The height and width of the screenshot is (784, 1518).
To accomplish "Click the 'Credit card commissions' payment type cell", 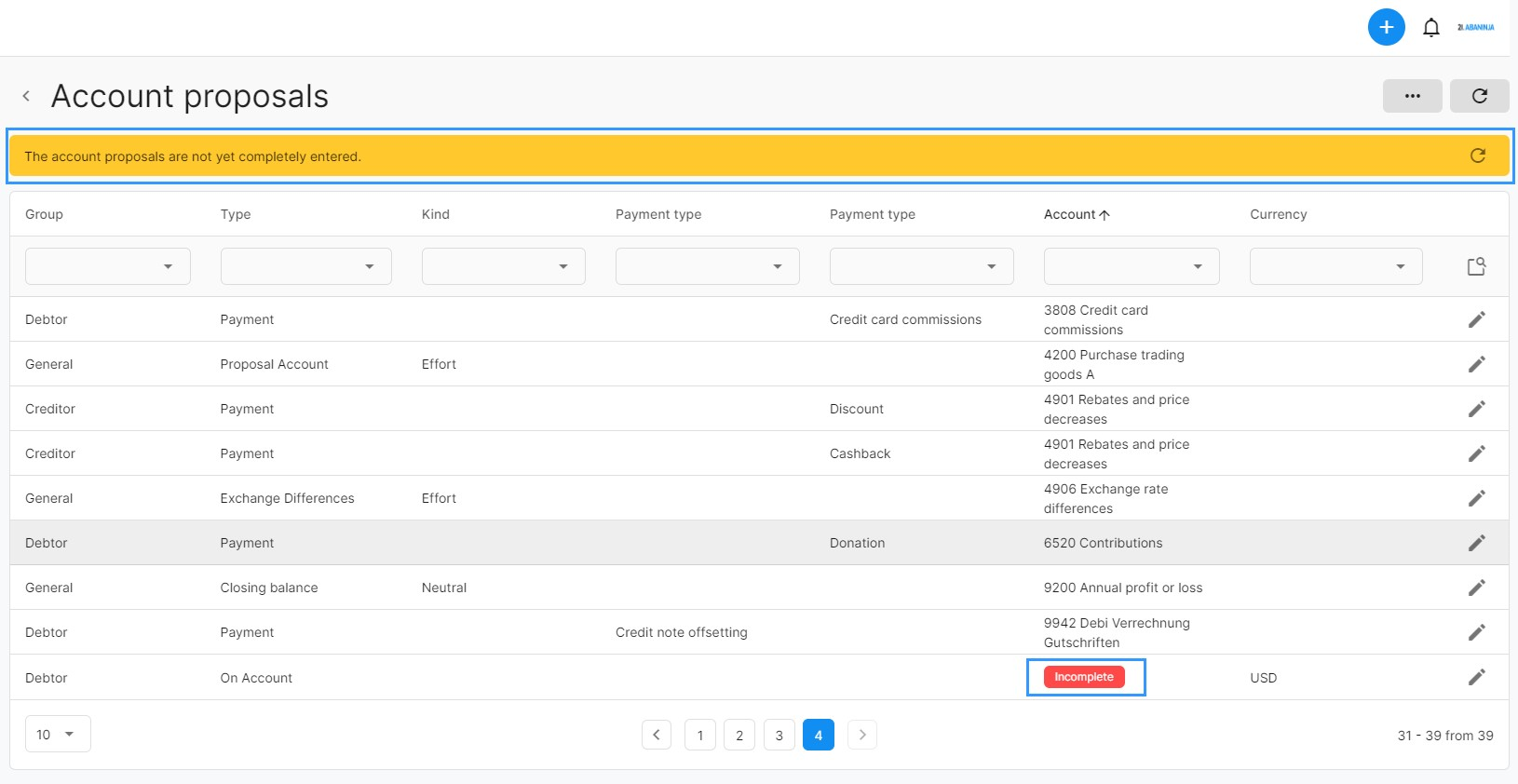I will pyautogui.click(x=905, y=319).
